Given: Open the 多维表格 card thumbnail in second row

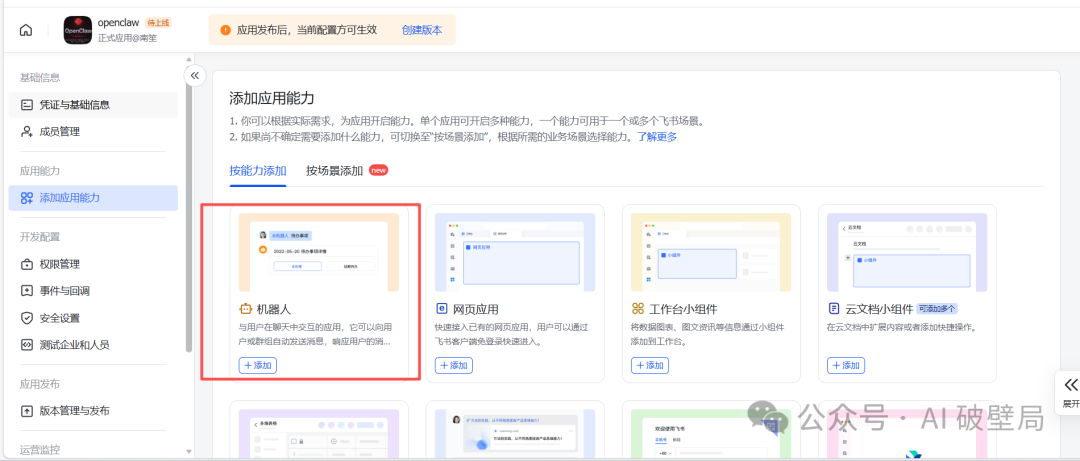Looking at the screenshot, I should click(x=319, y=435).
